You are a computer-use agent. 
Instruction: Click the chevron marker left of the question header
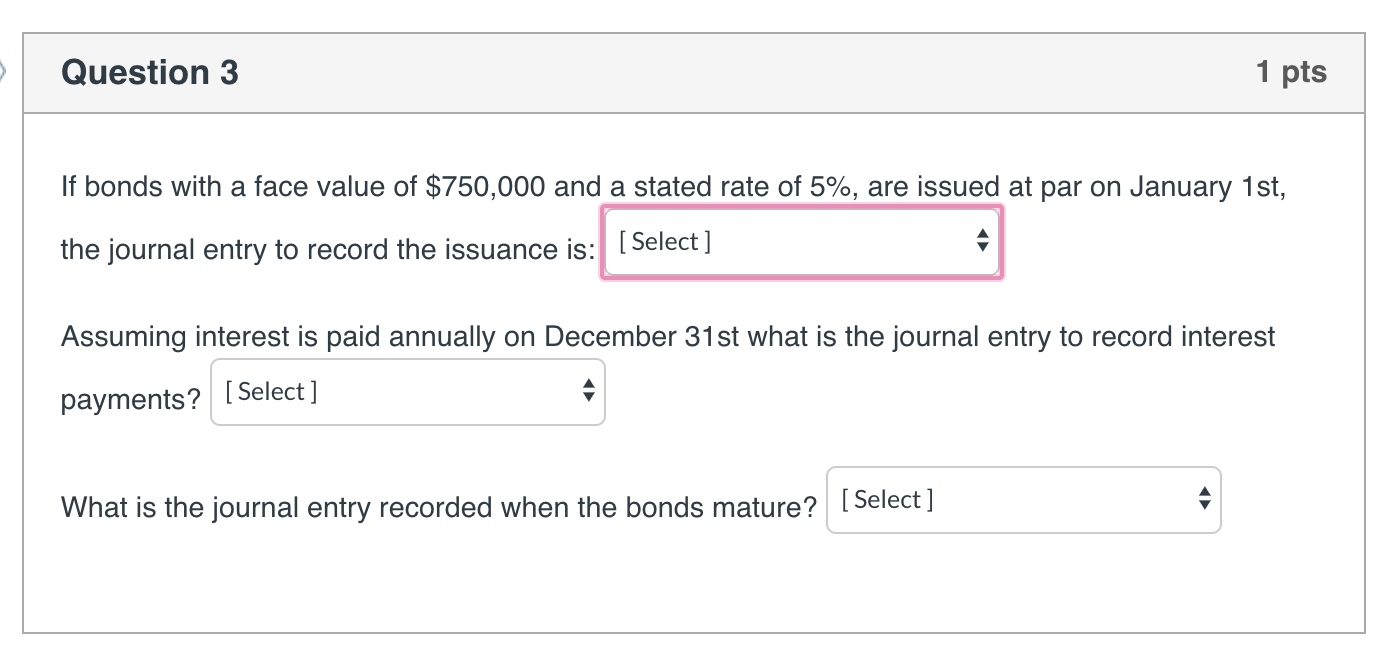(3, 72)
